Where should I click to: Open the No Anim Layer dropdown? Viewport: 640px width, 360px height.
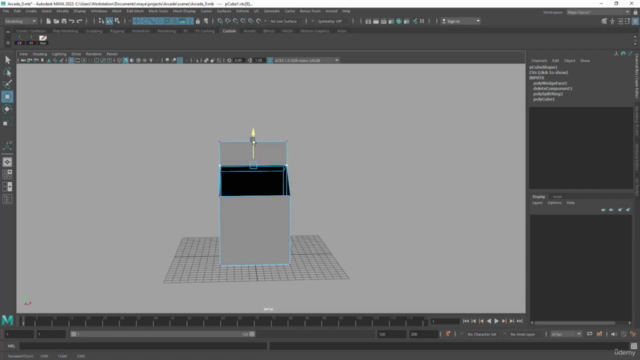click(523, 334)
